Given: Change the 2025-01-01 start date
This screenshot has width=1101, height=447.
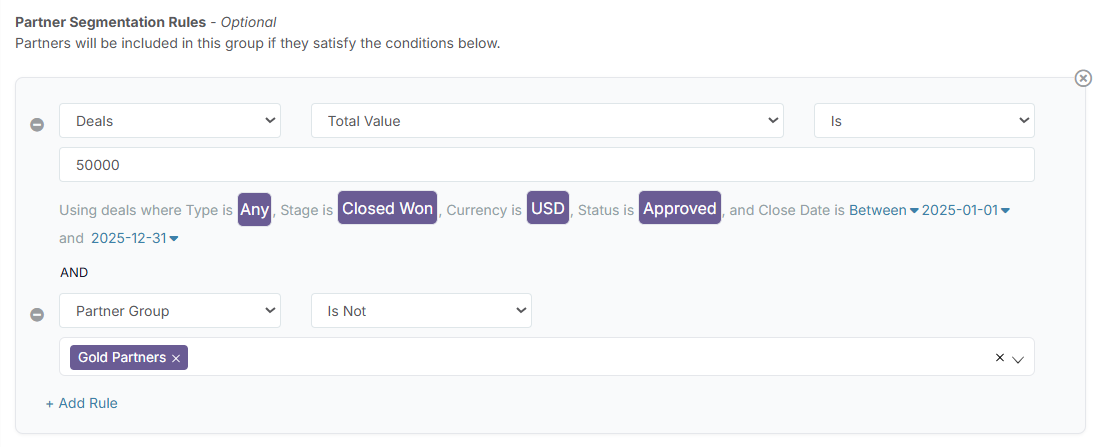Looking at the screenshot, I should click(x=965, y=210).
